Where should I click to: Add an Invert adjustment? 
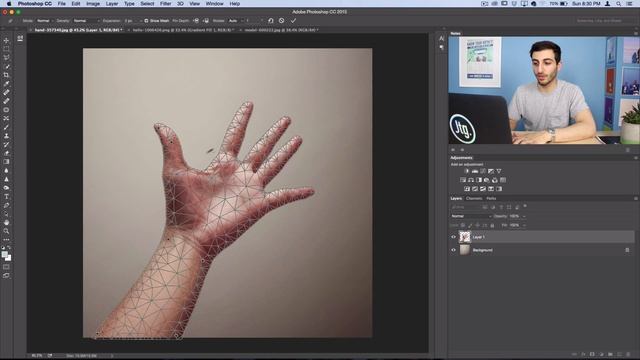(x=467, y=189)
